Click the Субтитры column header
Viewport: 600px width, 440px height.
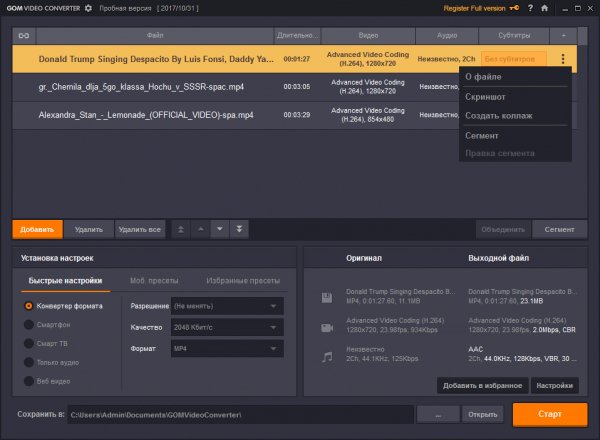[514, 36]
